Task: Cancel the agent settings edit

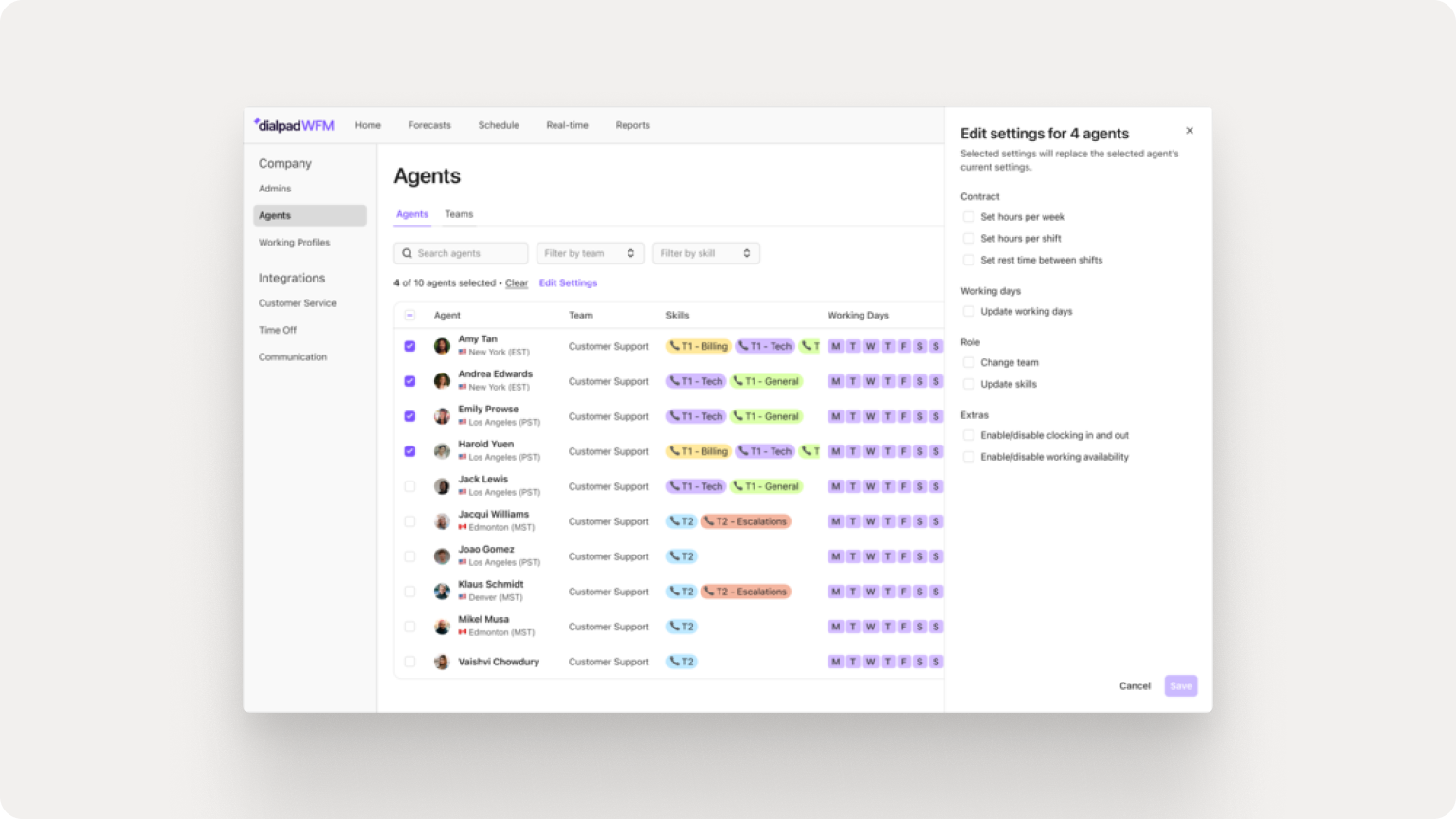Action: (1134, 685)
